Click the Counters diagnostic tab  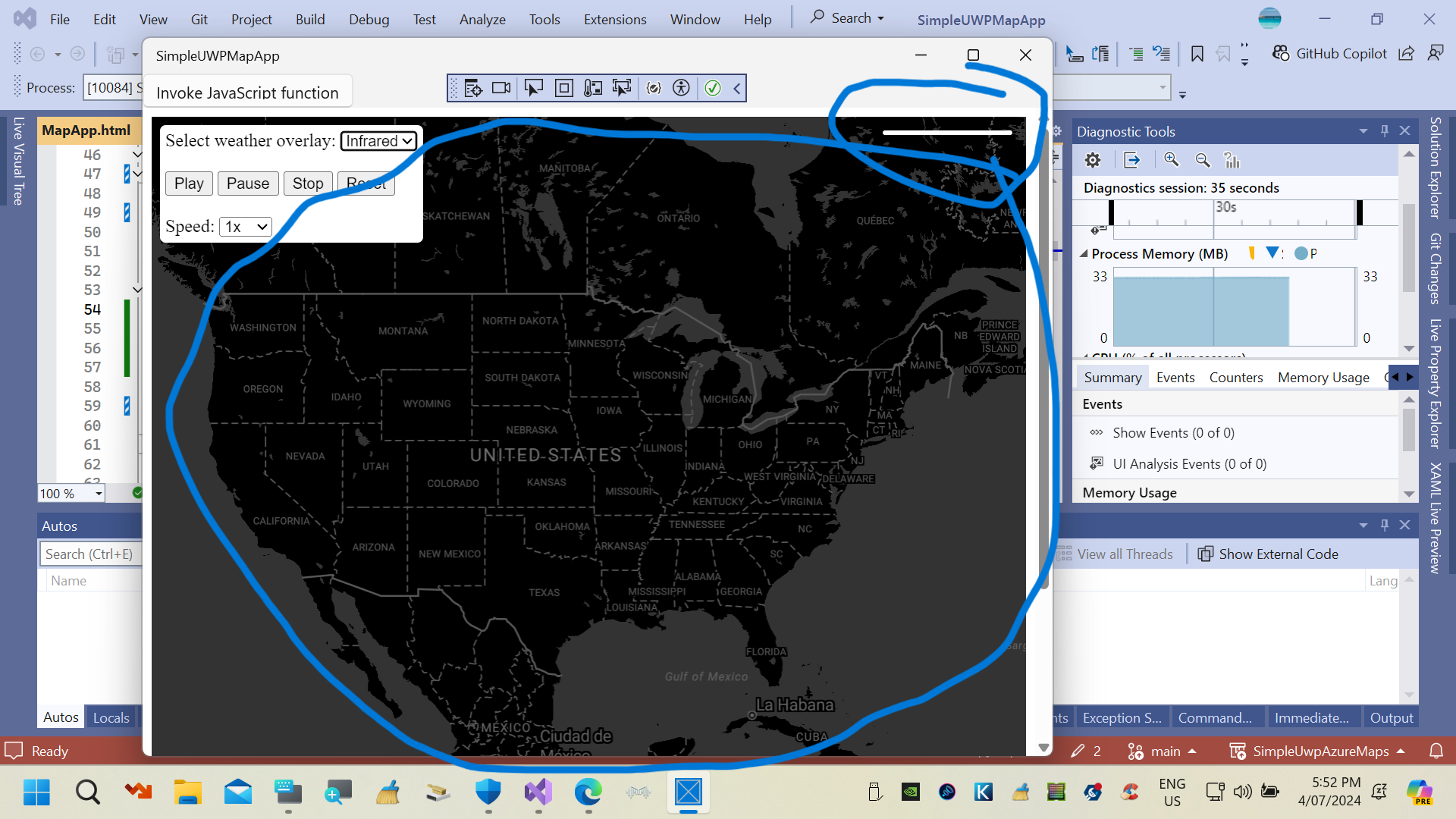pos(1236,377)
